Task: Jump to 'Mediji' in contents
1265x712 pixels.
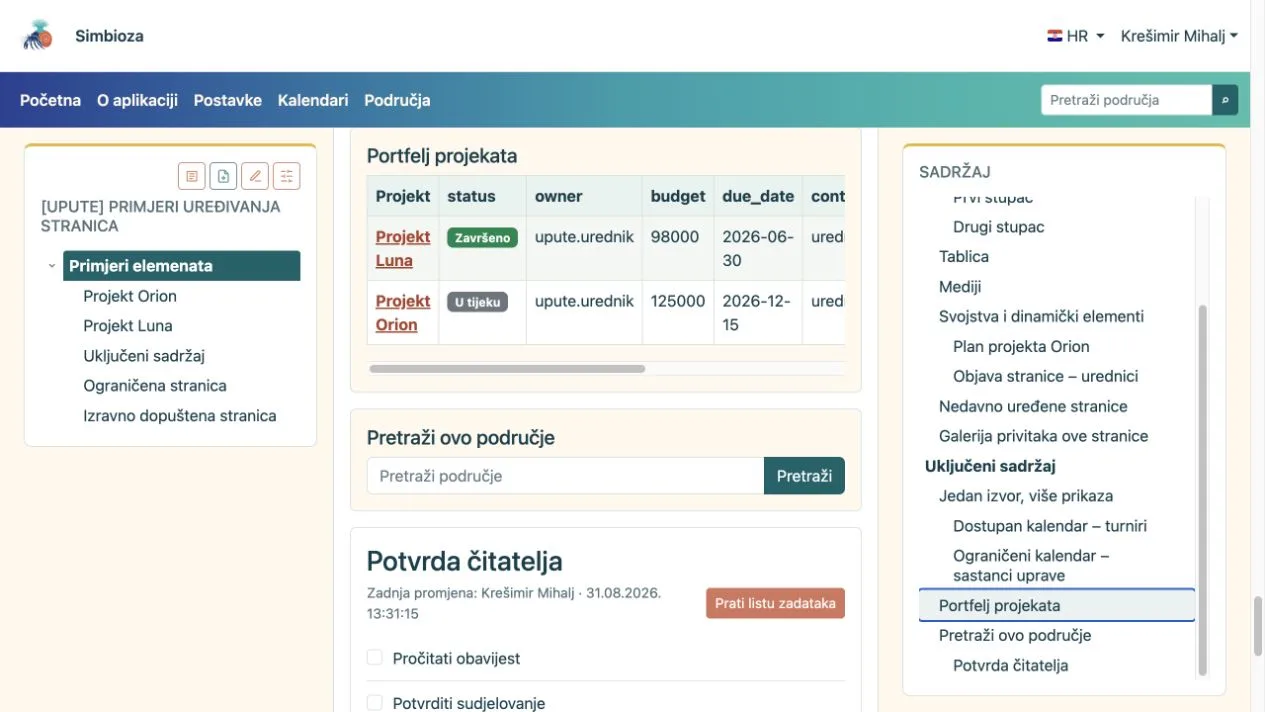Action: (x=960, y=287)
